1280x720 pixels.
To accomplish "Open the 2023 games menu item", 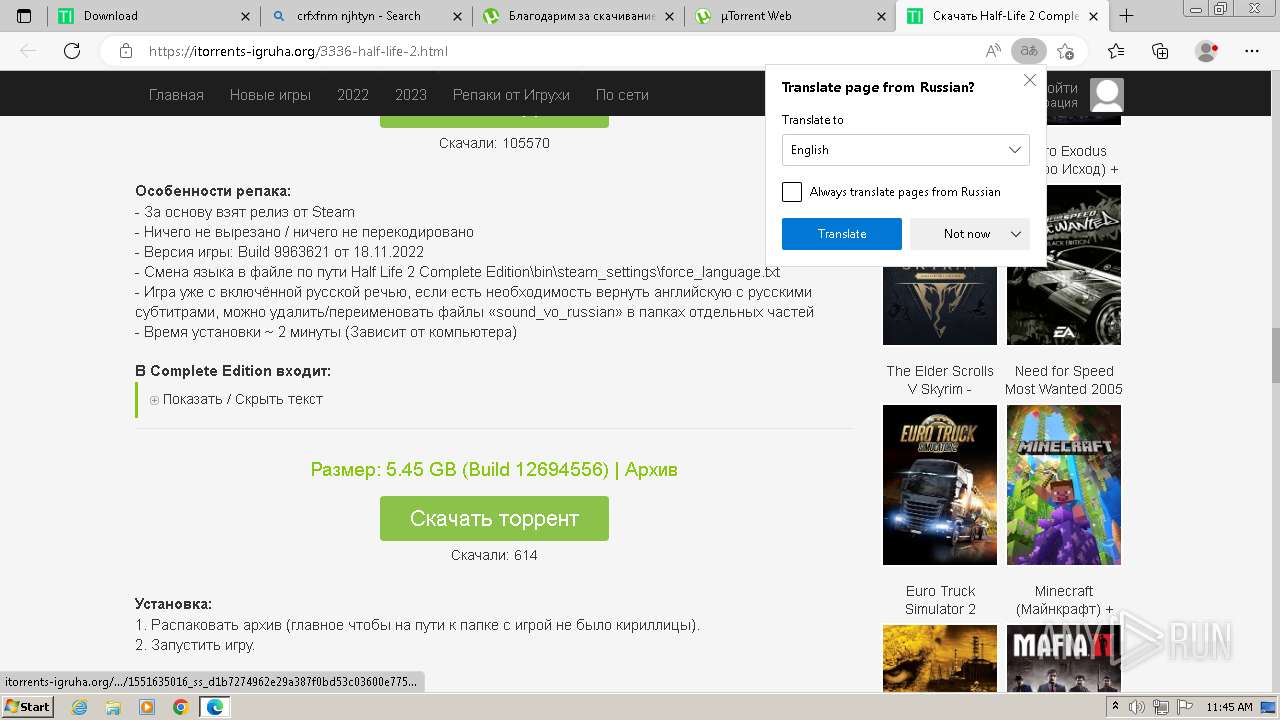I will tap(411, 95).
